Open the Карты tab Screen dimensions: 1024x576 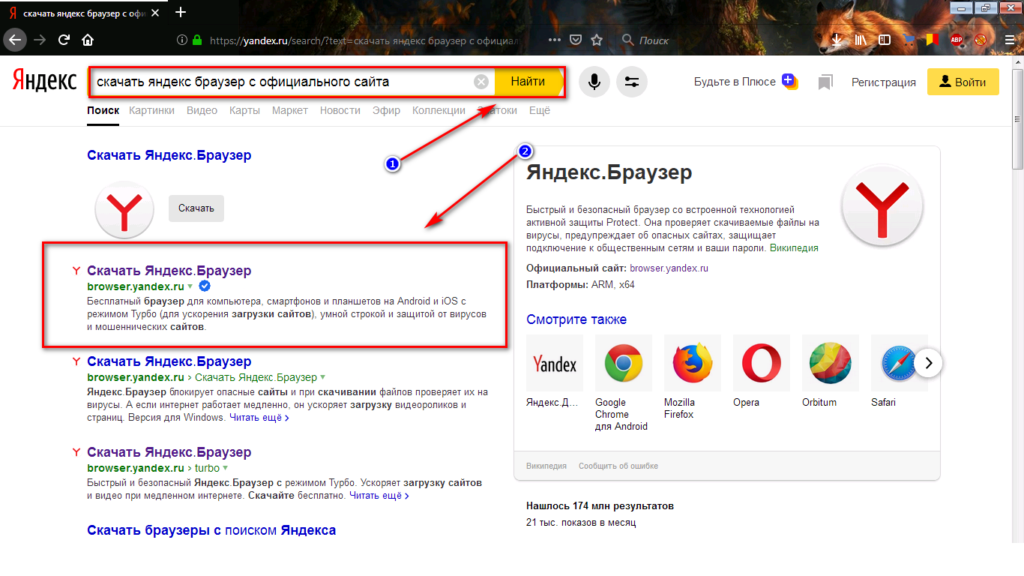(244, 110)
